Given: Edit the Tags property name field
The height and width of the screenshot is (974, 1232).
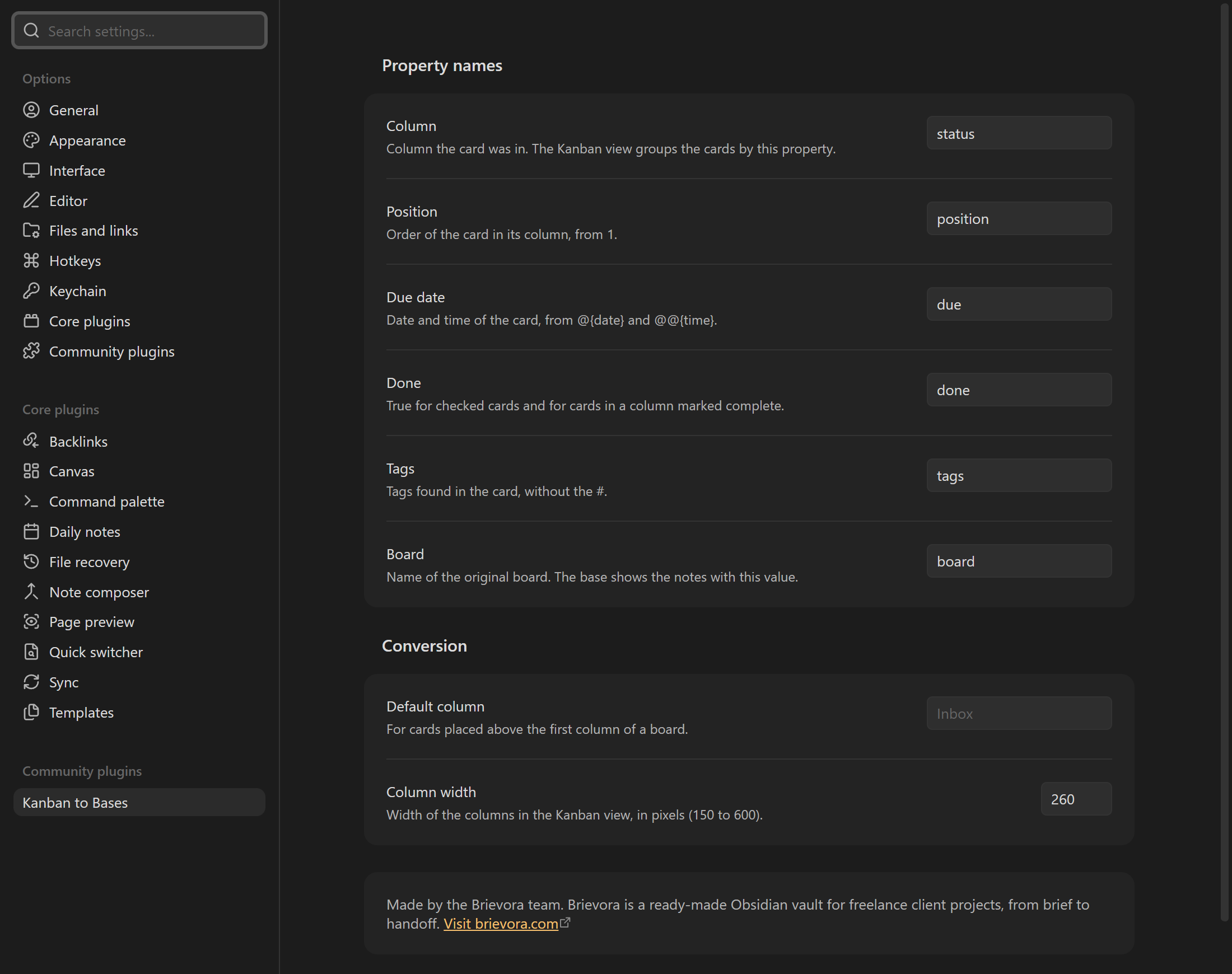Looking at the screenshot, I should pos(1019,475).
